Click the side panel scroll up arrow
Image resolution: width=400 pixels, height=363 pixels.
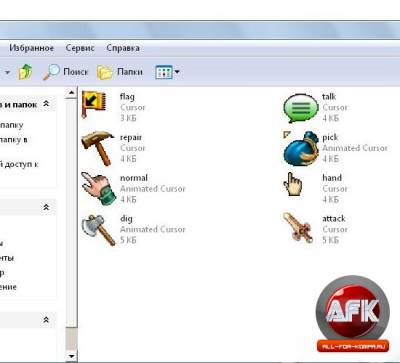click(x=71, y=93)
